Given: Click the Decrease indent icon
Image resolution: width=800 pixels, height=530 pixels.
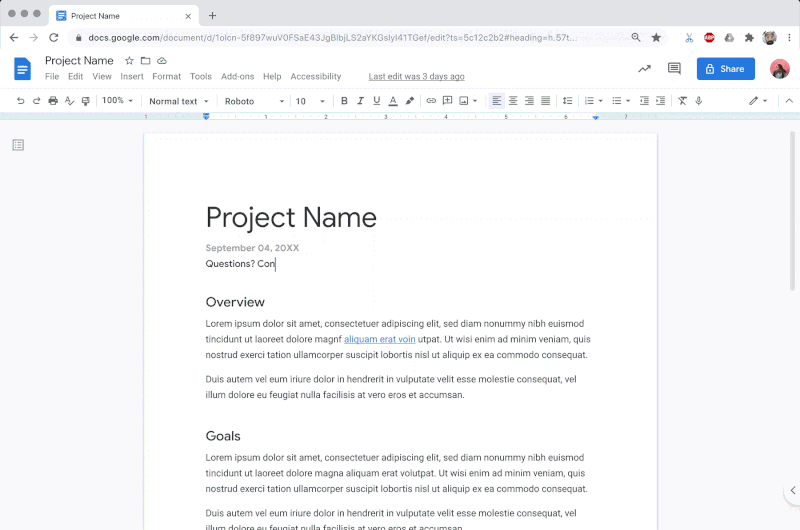Looking at the screenshot, I should click(x=644, y=101).
